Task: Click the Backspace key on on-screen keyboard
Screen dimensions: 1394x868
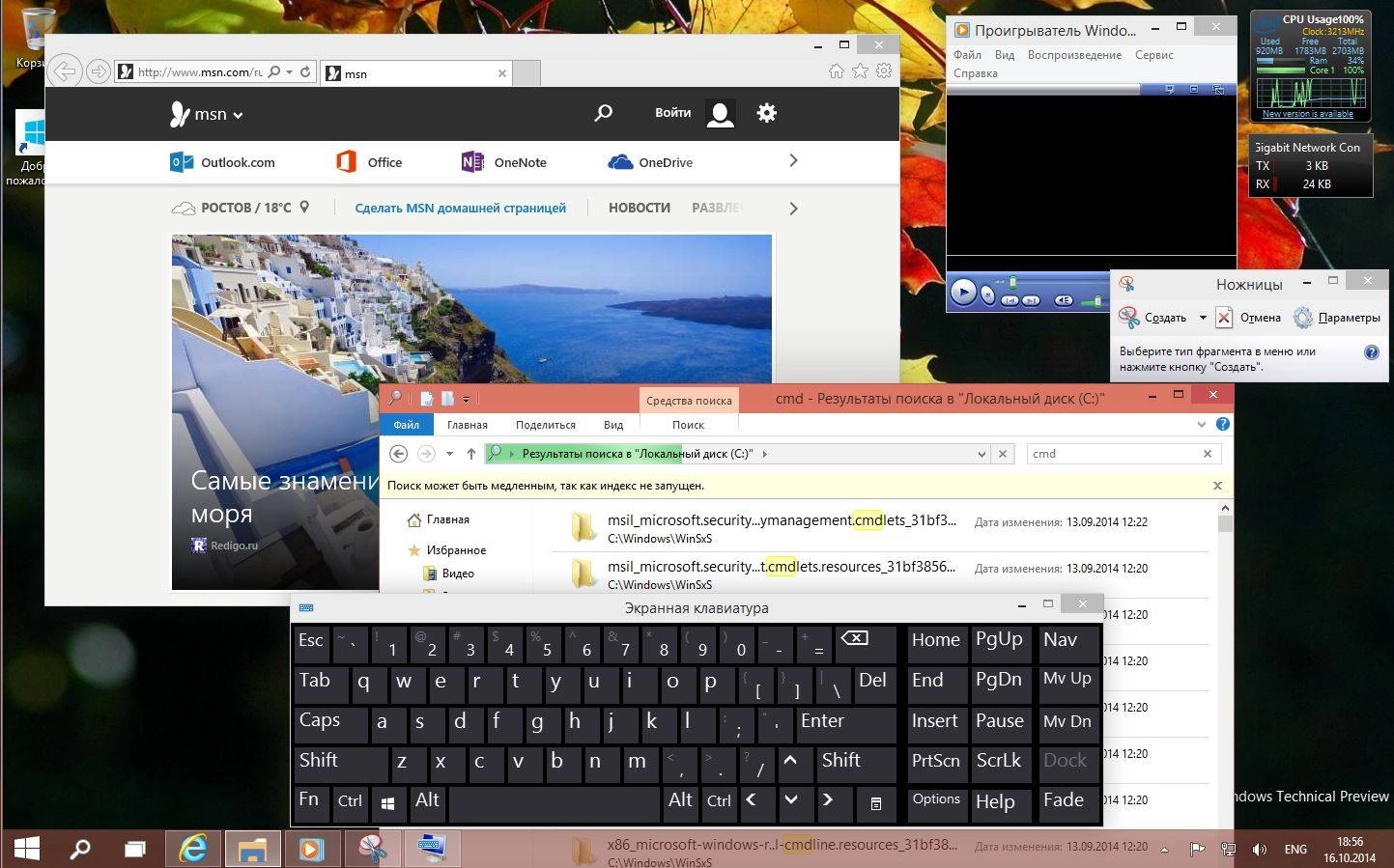Action: 865,642
